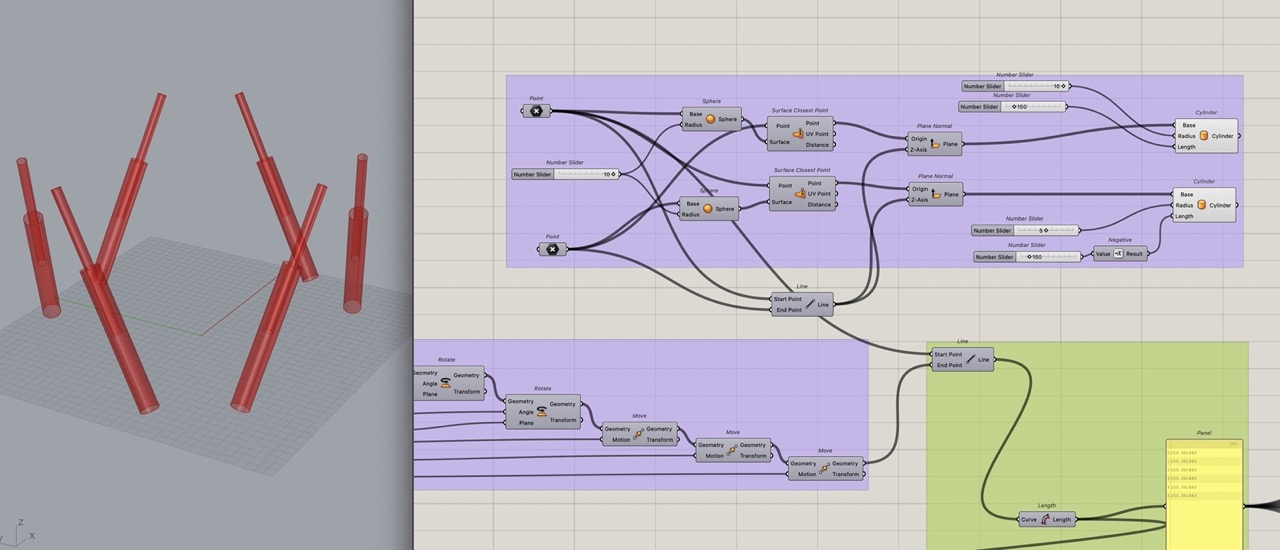Viewport: 1280px width, 550px height.
Task: Click Value input on Negative component
Action: [1103, 254]
